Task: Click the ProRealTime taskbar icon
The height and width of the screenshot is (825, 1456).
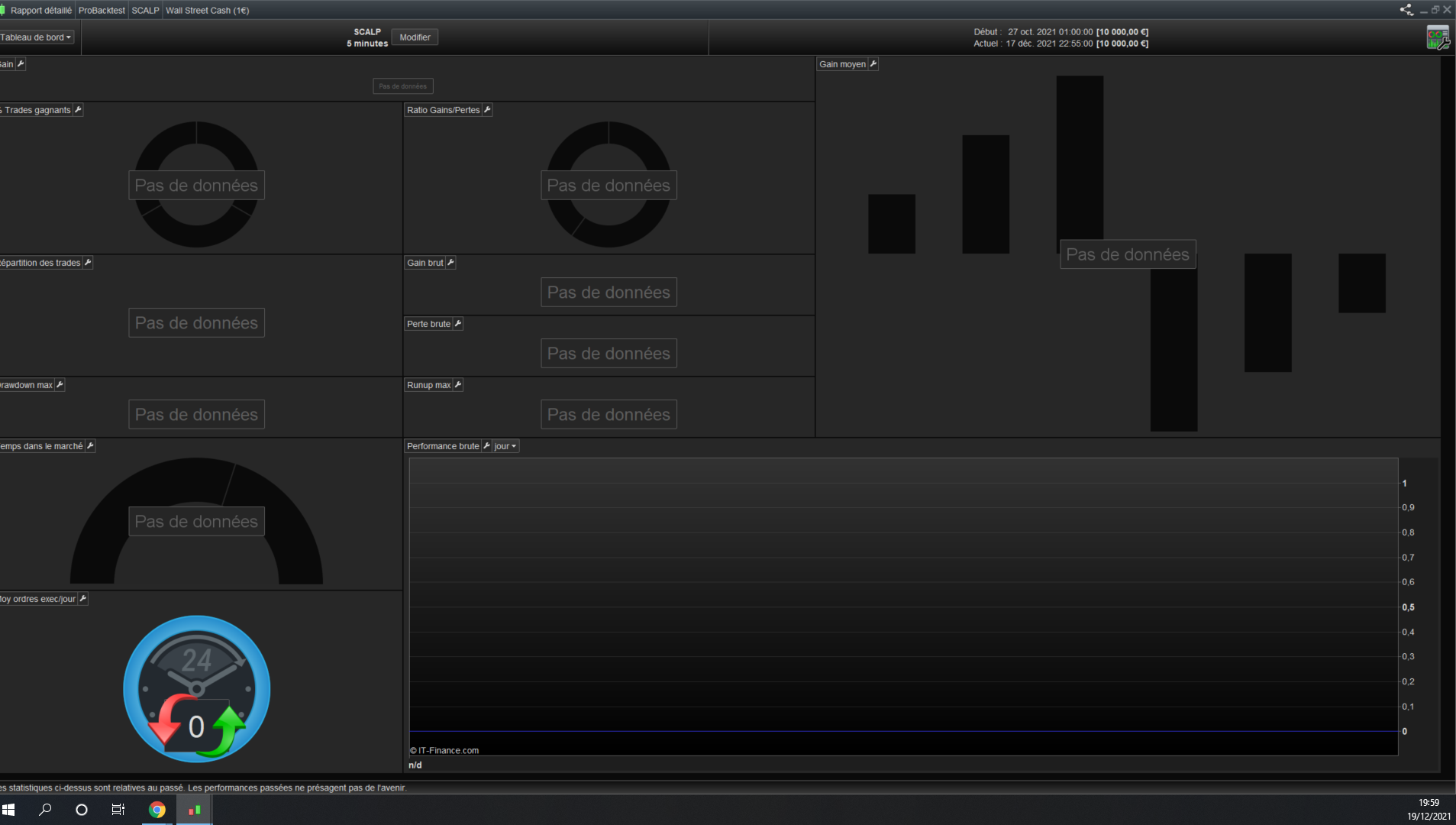Action: [x=195, y=810]
